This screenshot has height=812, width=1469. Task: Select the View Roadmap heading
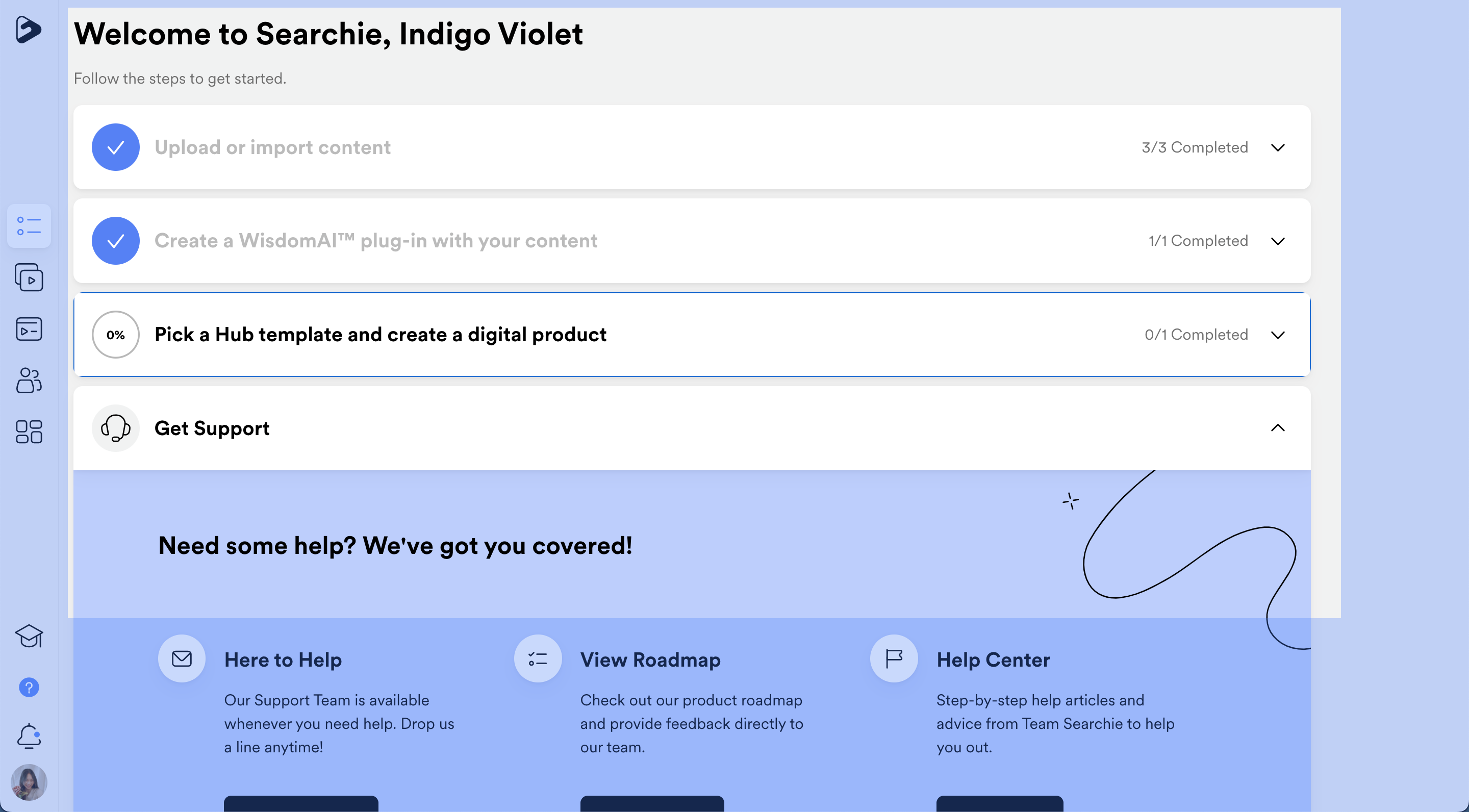650,660
